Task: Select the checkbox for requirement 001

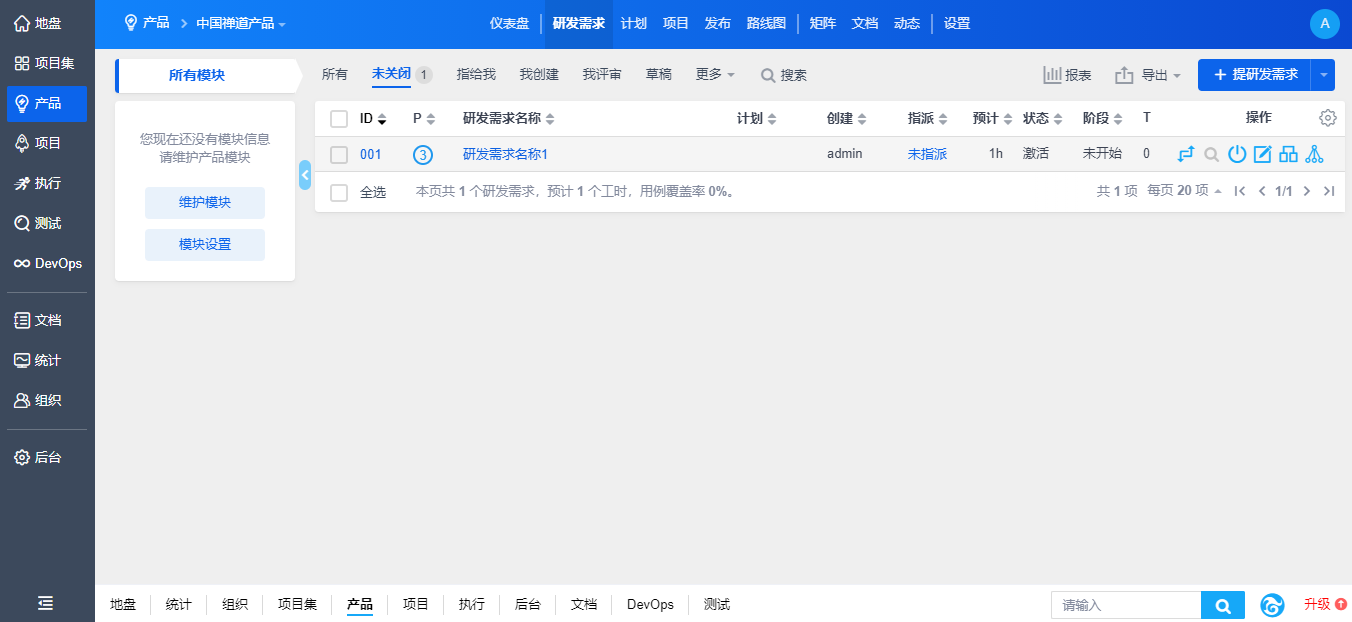Action: coord(339,155)
